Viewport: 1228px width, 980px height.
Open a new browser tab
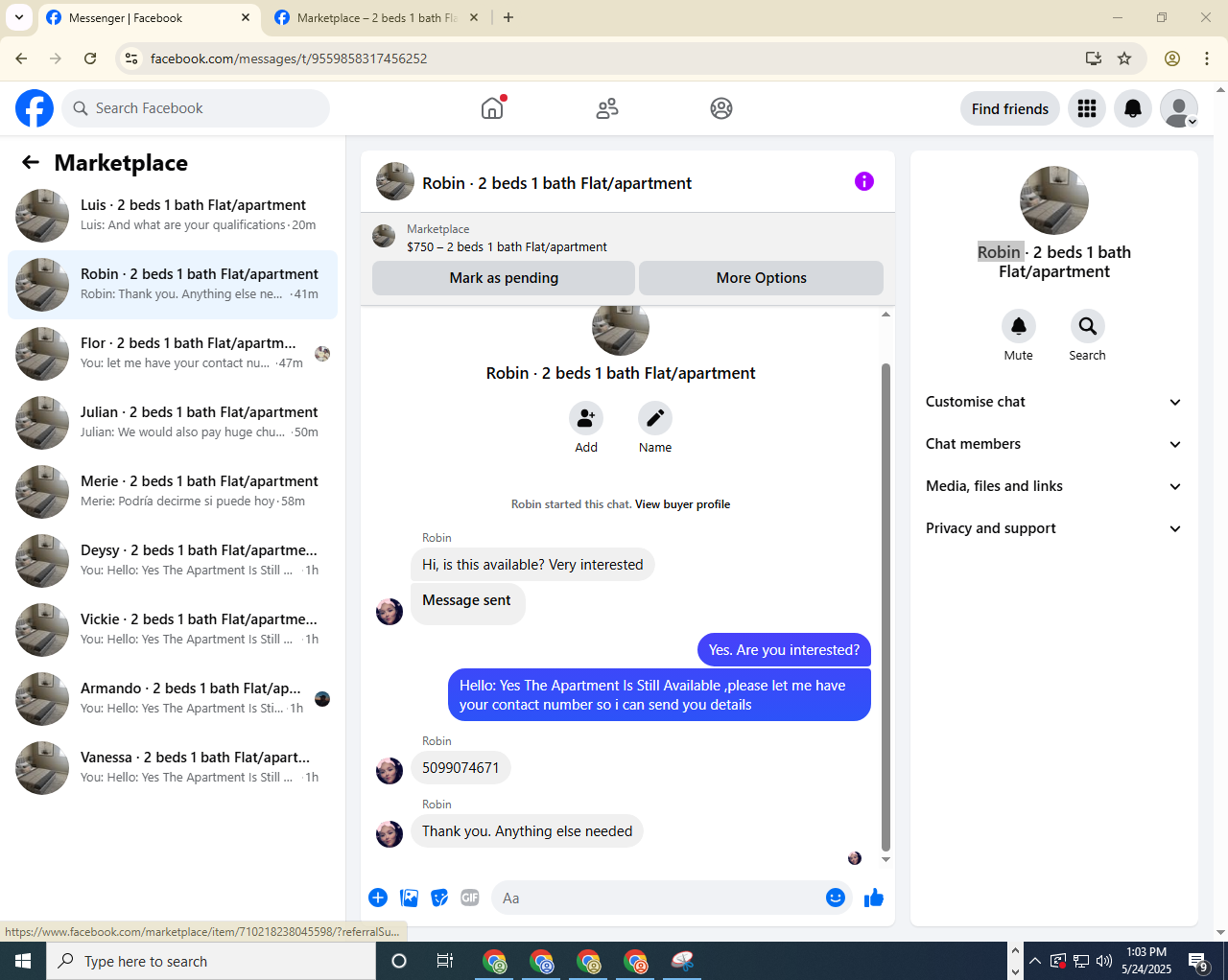coord(508,17)
